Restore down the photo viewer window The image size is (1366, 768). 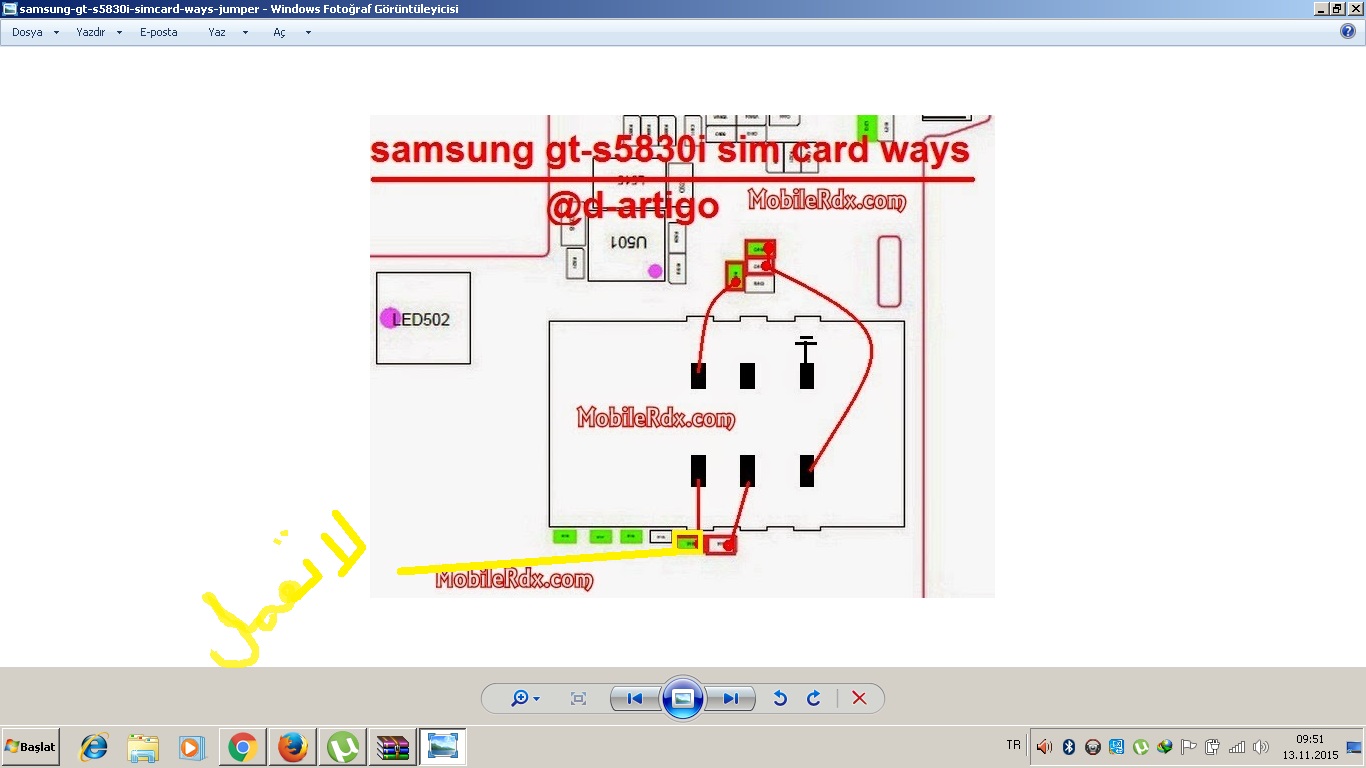pyautogui.click(x=1337, y=8)
